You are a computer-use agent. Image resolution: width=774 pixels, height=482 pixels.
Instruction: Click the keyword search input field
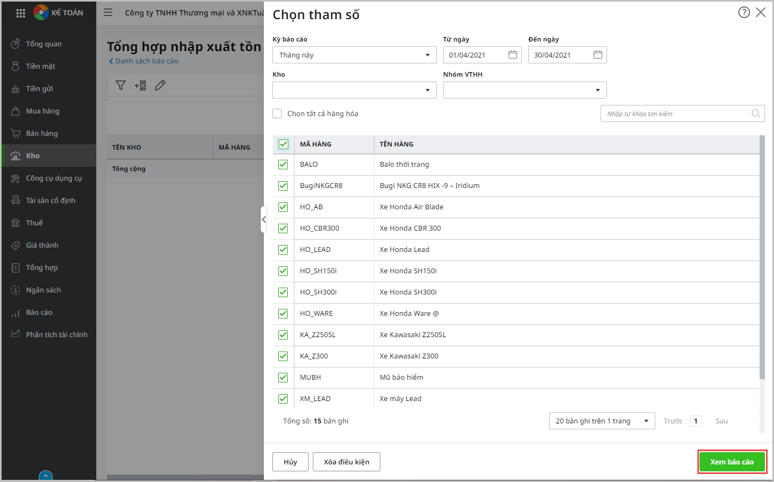682,114
